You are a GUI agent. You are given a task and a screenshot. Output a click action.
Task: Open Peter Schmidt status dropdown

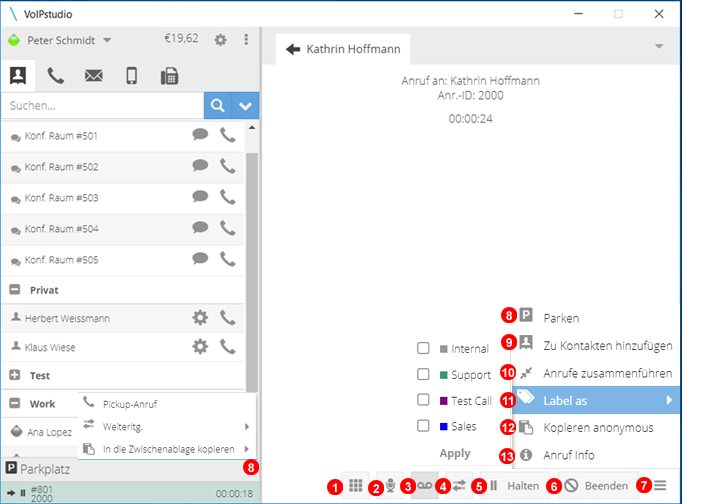click(107, 40)
